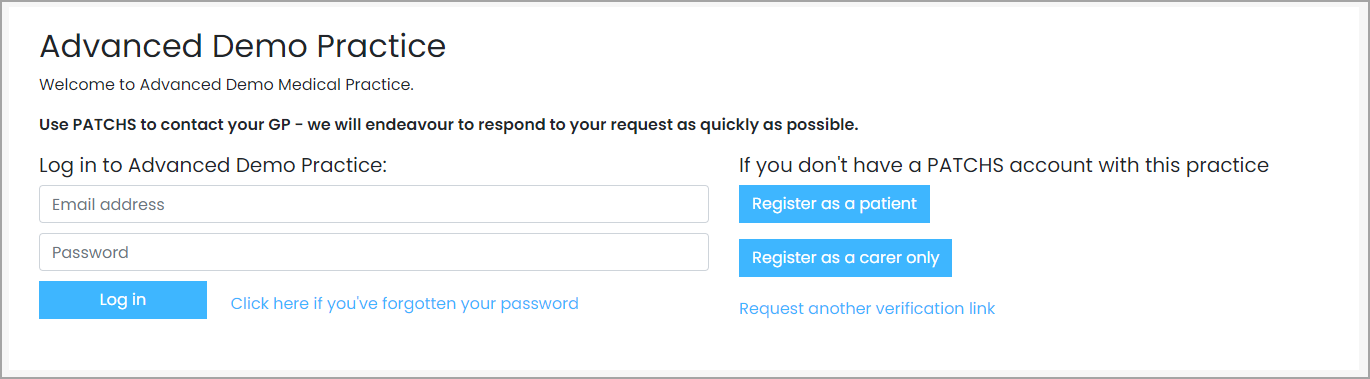Image resolution: width=1370 pixels, height=379 pixels.
Task: Click the Email address input field
Action: coord(374,204)
